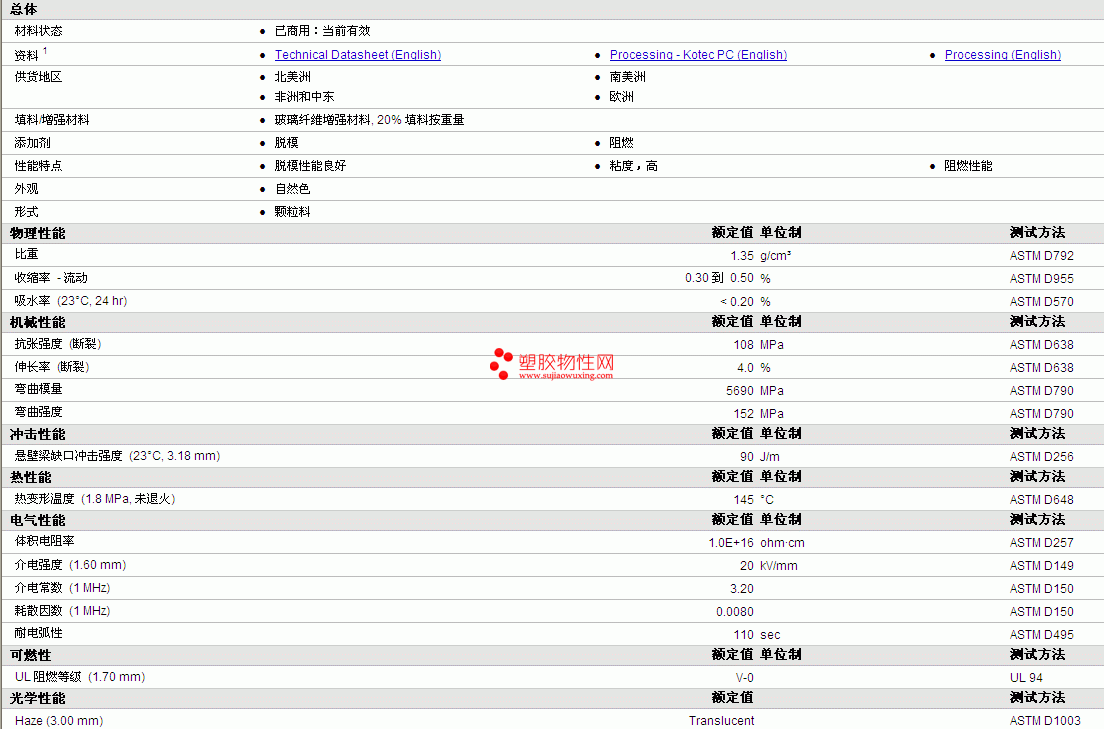Click shrinkage value 0.30 到 0.50
The image size is (1104, 729).
click(x=719, y=278)
